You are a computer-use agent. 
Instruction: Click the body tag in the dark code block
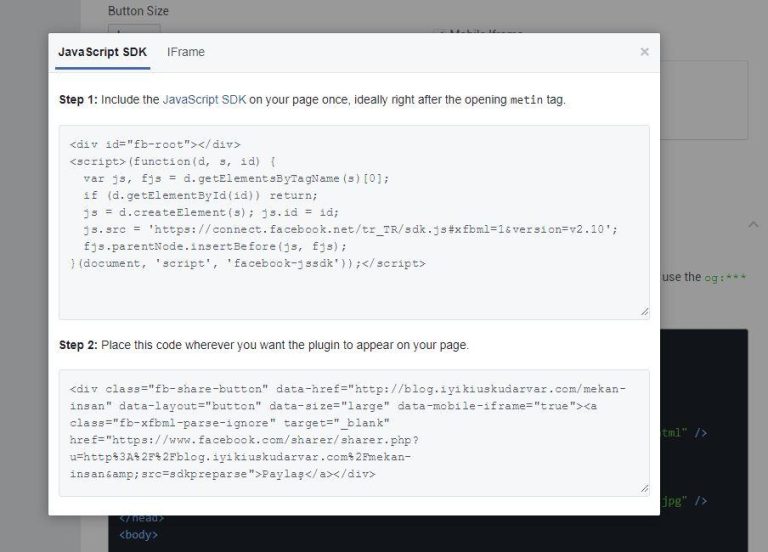138,535
